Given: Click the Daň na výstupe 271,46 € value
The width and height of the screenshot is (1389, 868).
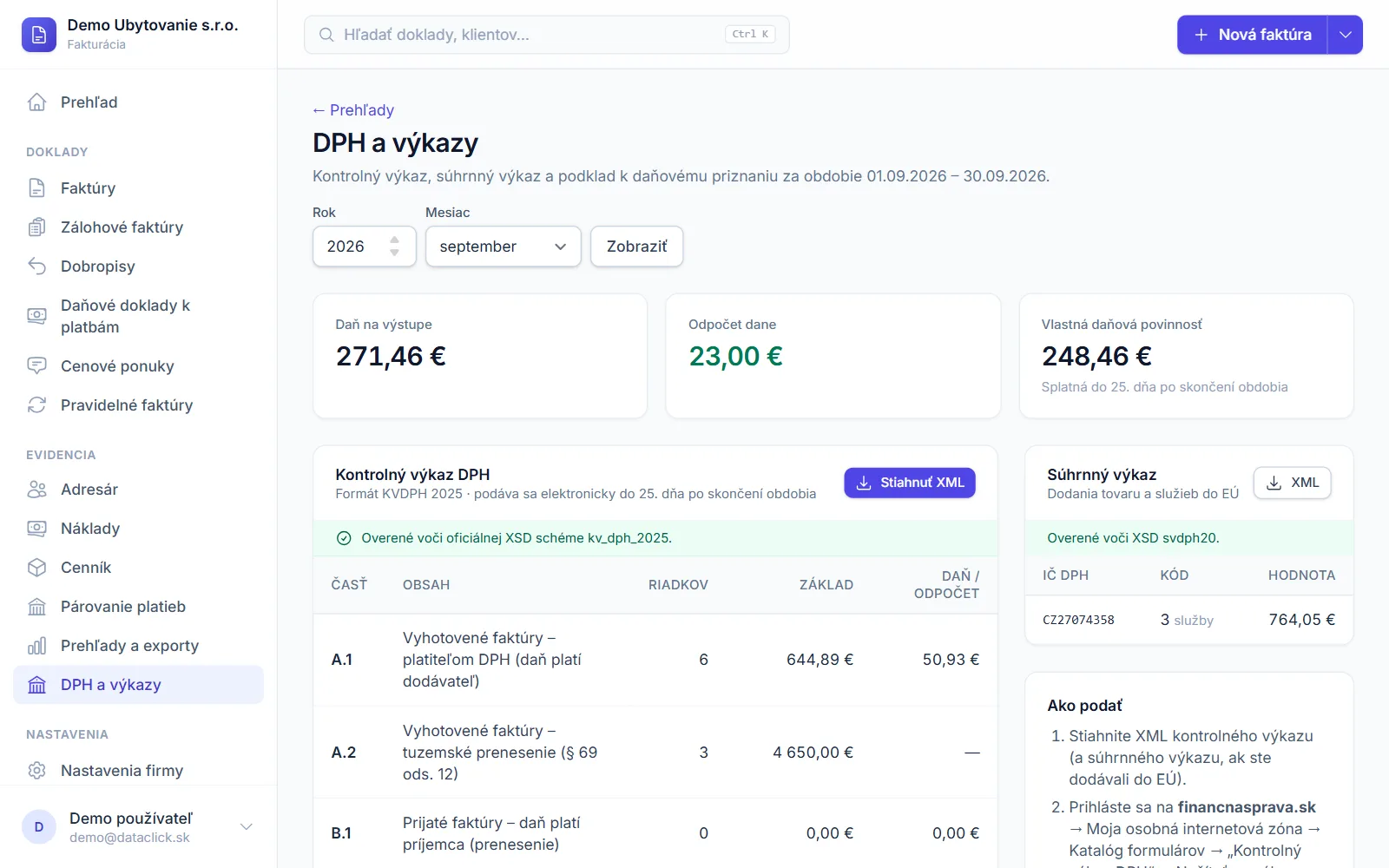Looking at the screenshot, I should [391, 356].
